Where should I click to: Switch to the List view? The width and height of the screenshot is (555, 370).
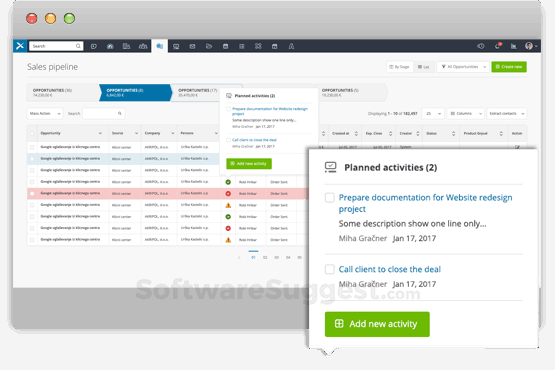tap(424, 67)
